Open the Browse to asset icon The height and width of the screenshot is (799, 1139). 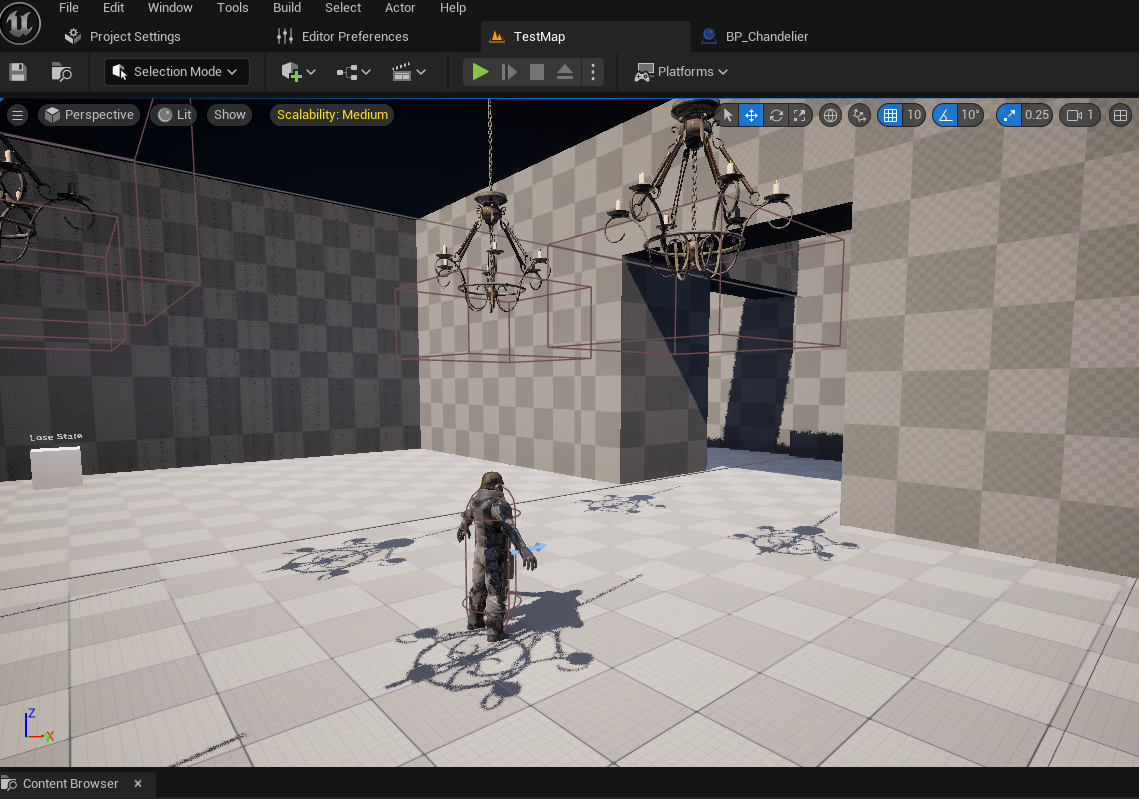coord(62,72)
